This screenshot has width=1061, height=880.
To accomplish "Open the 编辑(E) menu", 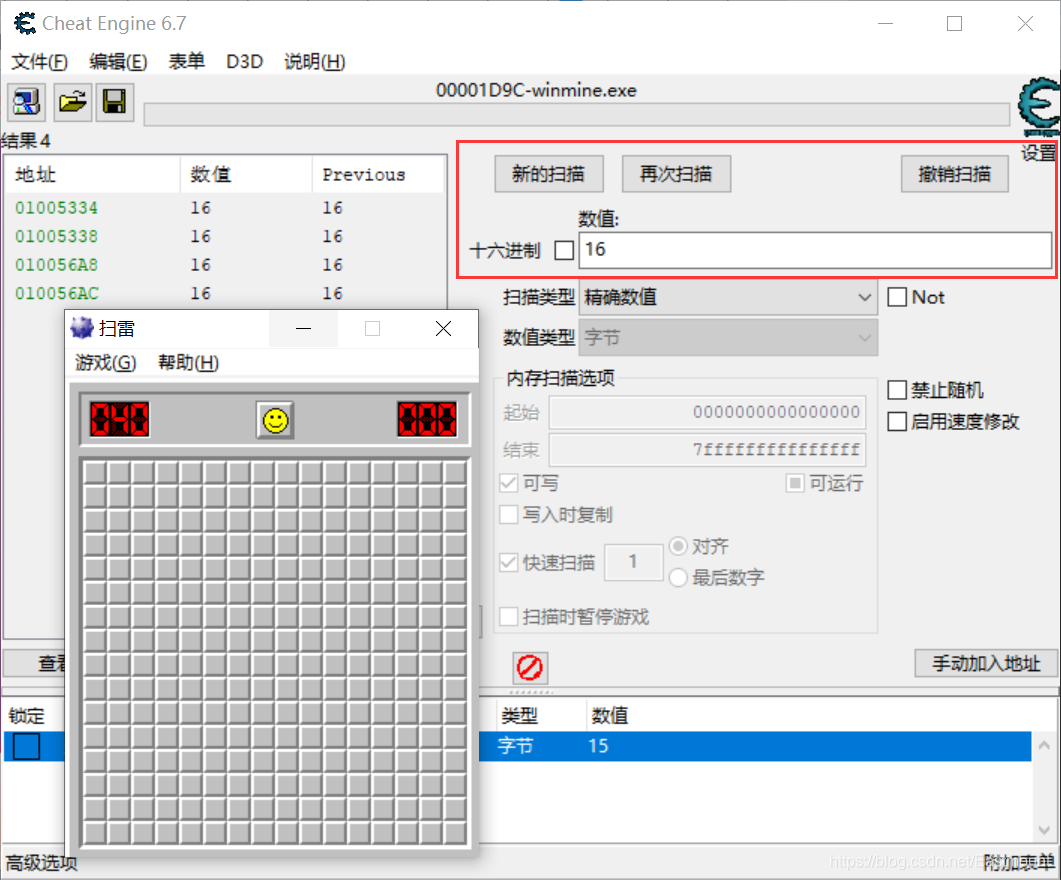I will tap(118, 62).
